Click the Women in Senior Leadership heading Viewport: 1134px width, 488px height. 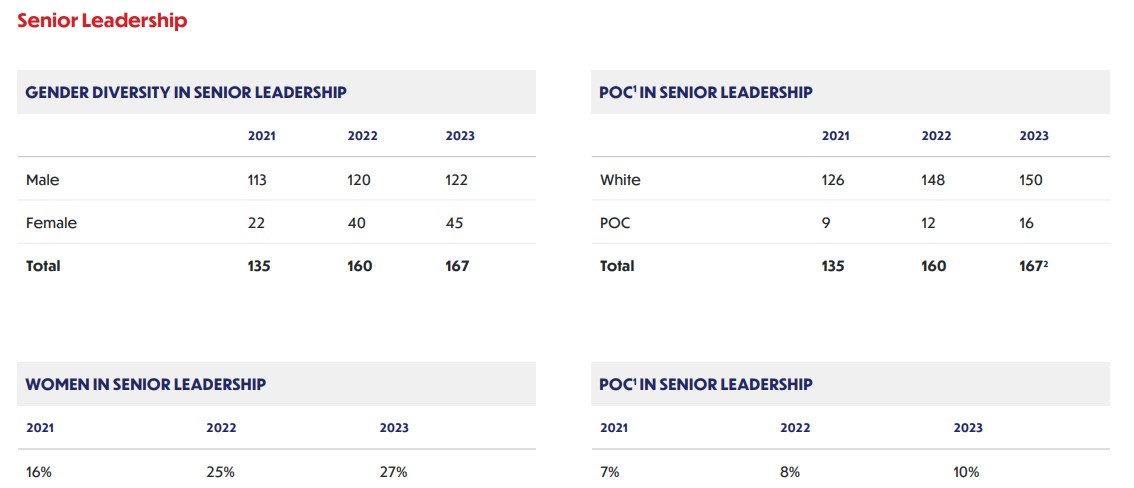[x=146, y=384]
